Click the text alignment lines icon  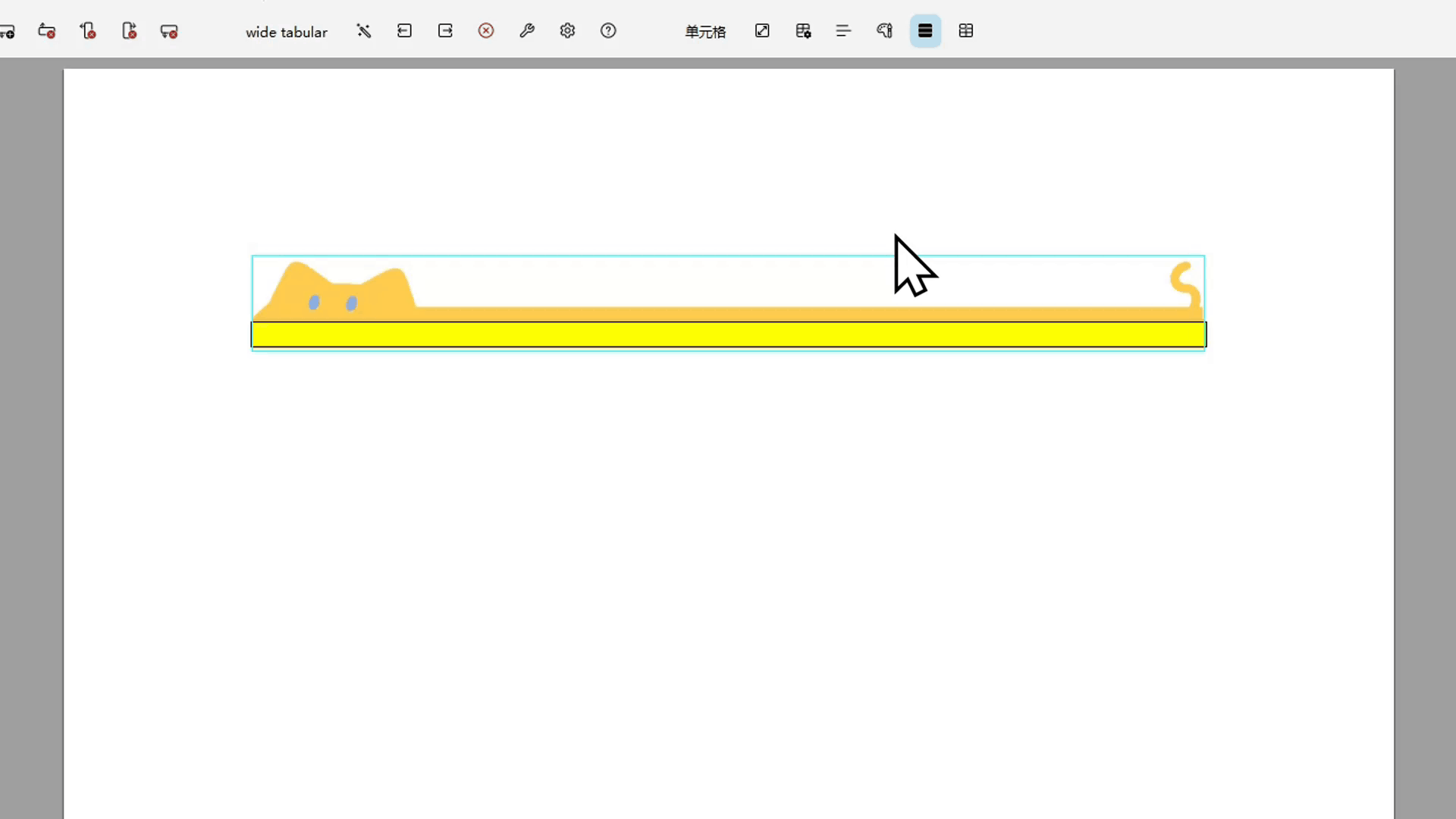click(x=843, y=31)
